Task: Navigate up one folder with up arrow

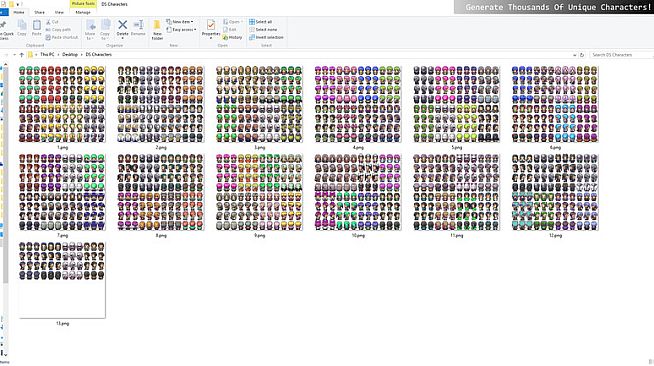Action: [x=22, y=55]
